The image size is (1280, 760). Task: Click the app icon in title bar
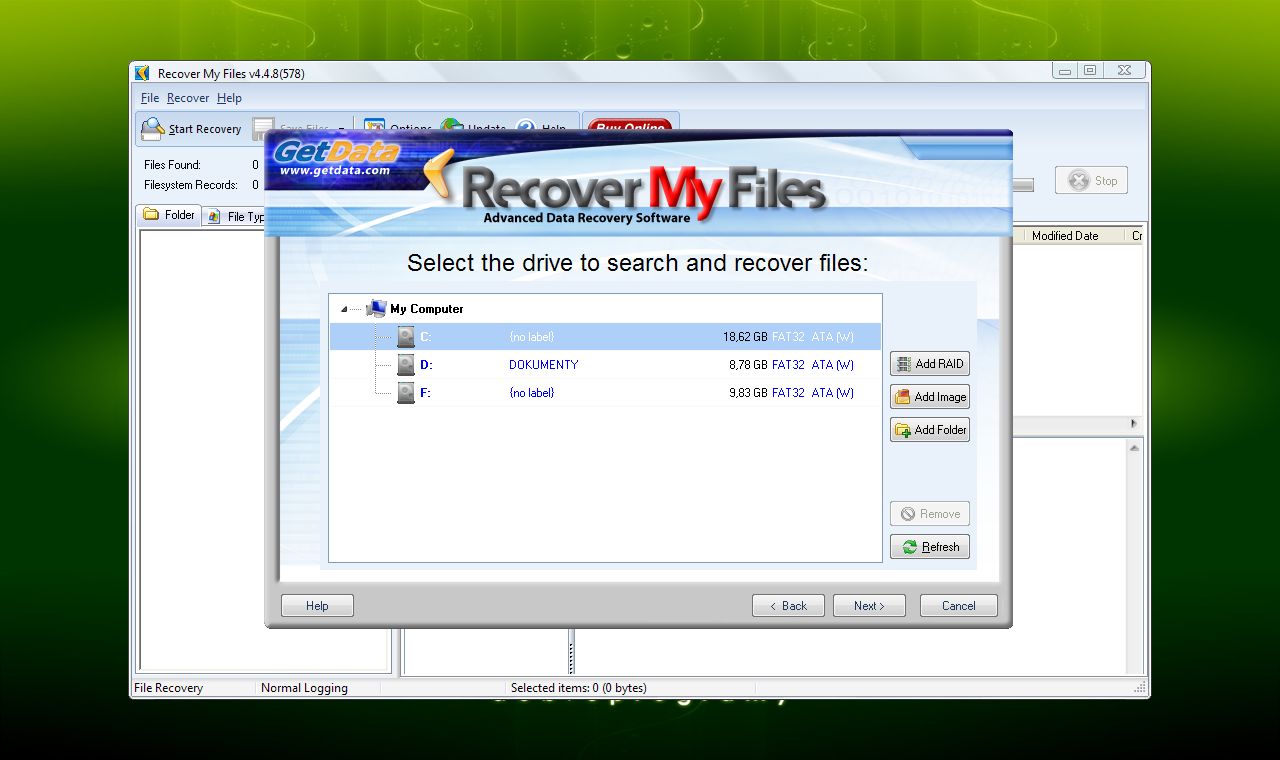pyautogui.click(x=142, y=73)
